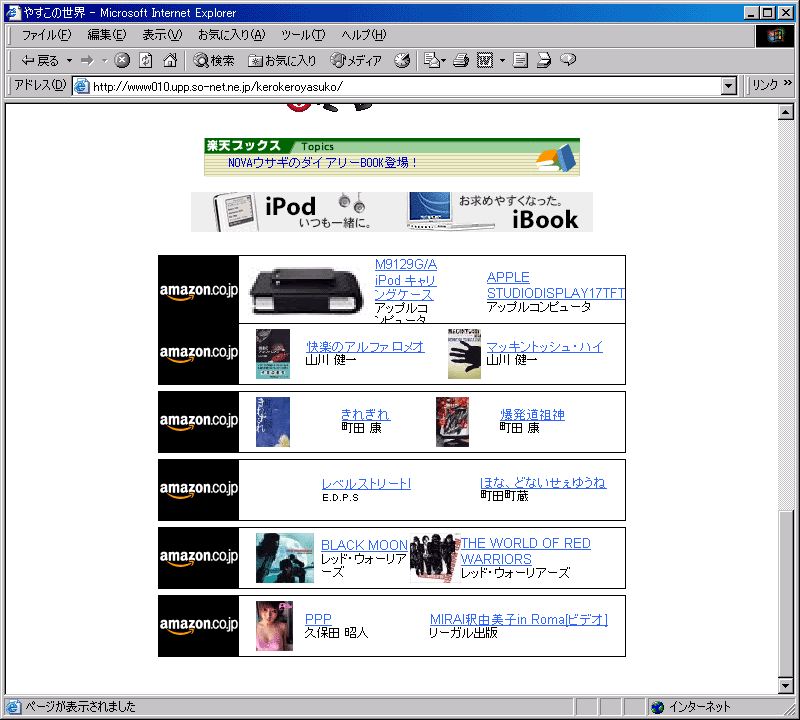Click the page icon in the address bar
Screen dimensions: 800x720
point(81,86)
